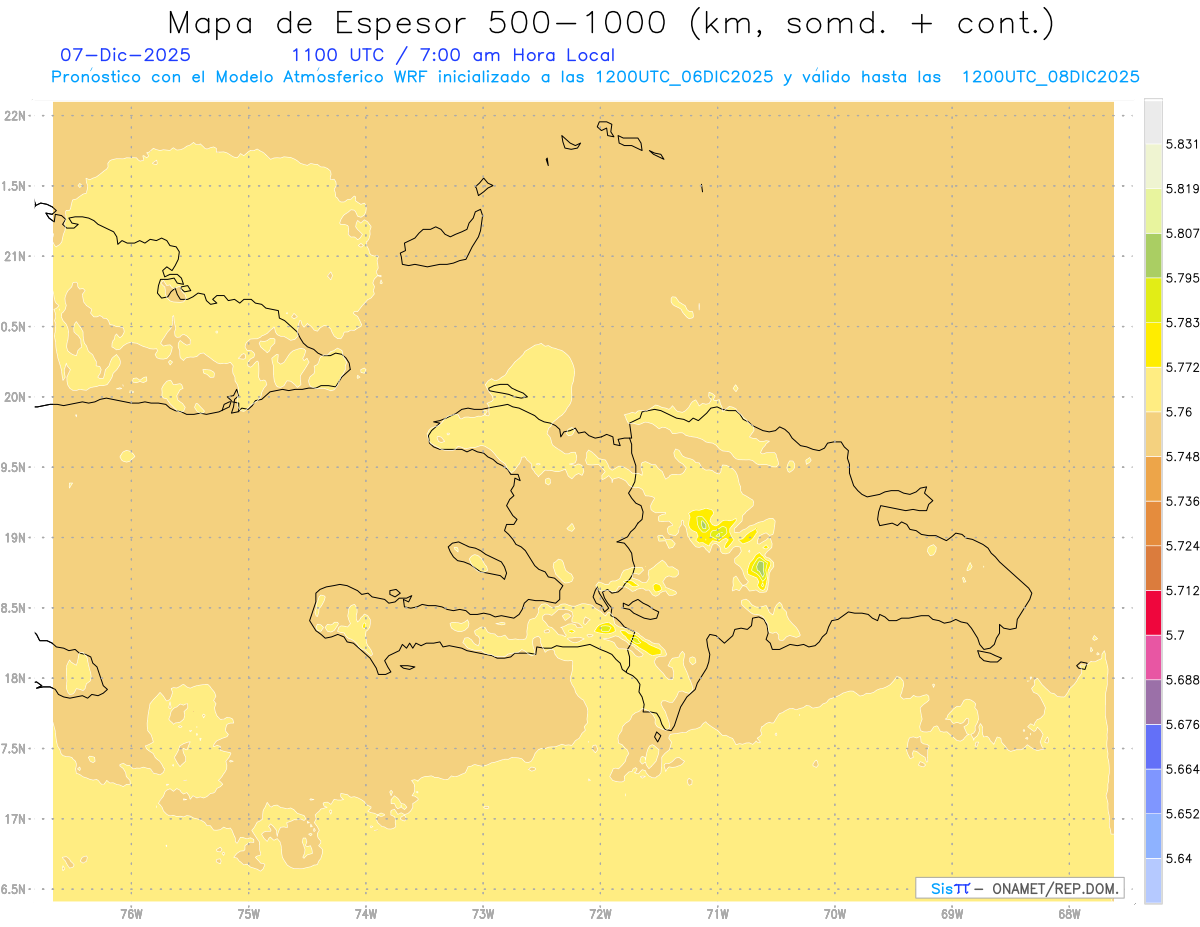Click the legend value "5.724"
Viewport: 1200px width, 927px height.
pos(1182,546)
